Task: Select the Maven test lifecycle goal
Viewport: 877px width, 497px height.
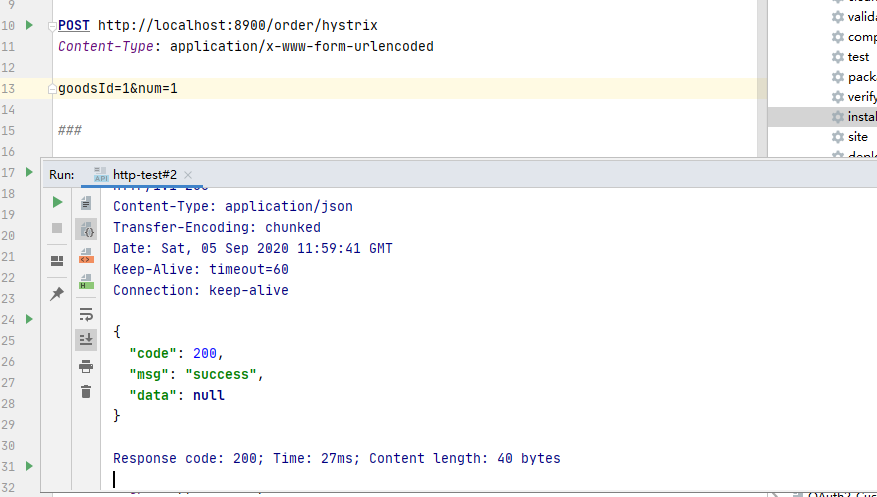Action: [x=858, y=57]
